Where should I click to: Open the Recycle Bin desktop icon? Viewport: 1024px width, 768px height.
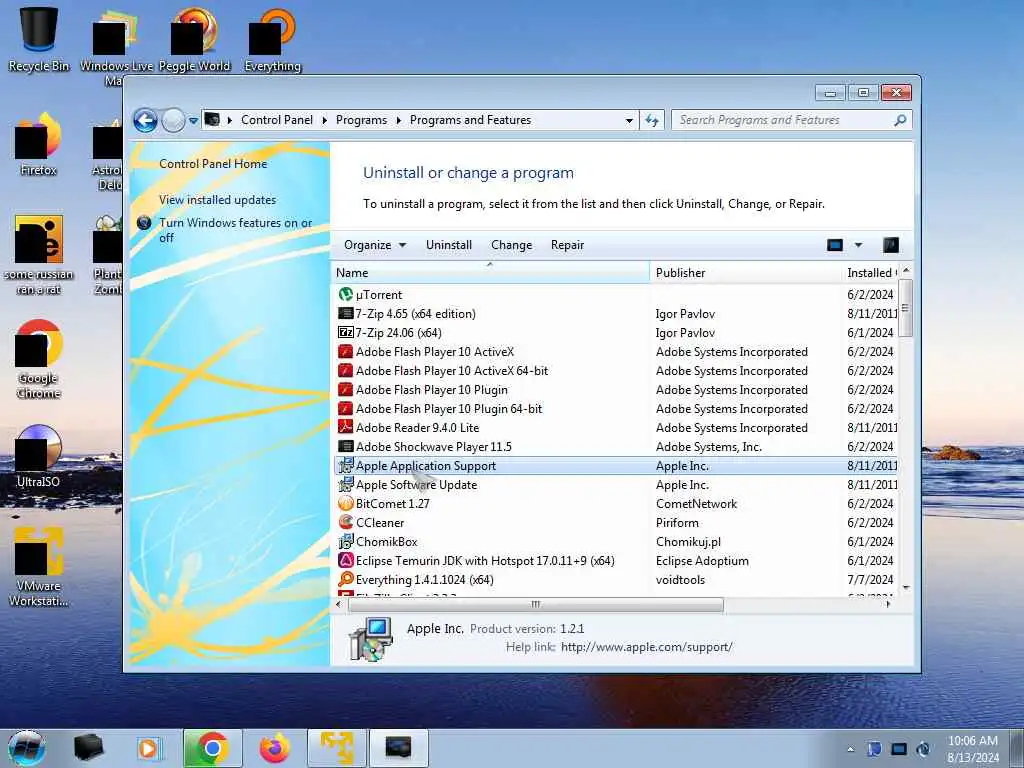click(39, 38)
